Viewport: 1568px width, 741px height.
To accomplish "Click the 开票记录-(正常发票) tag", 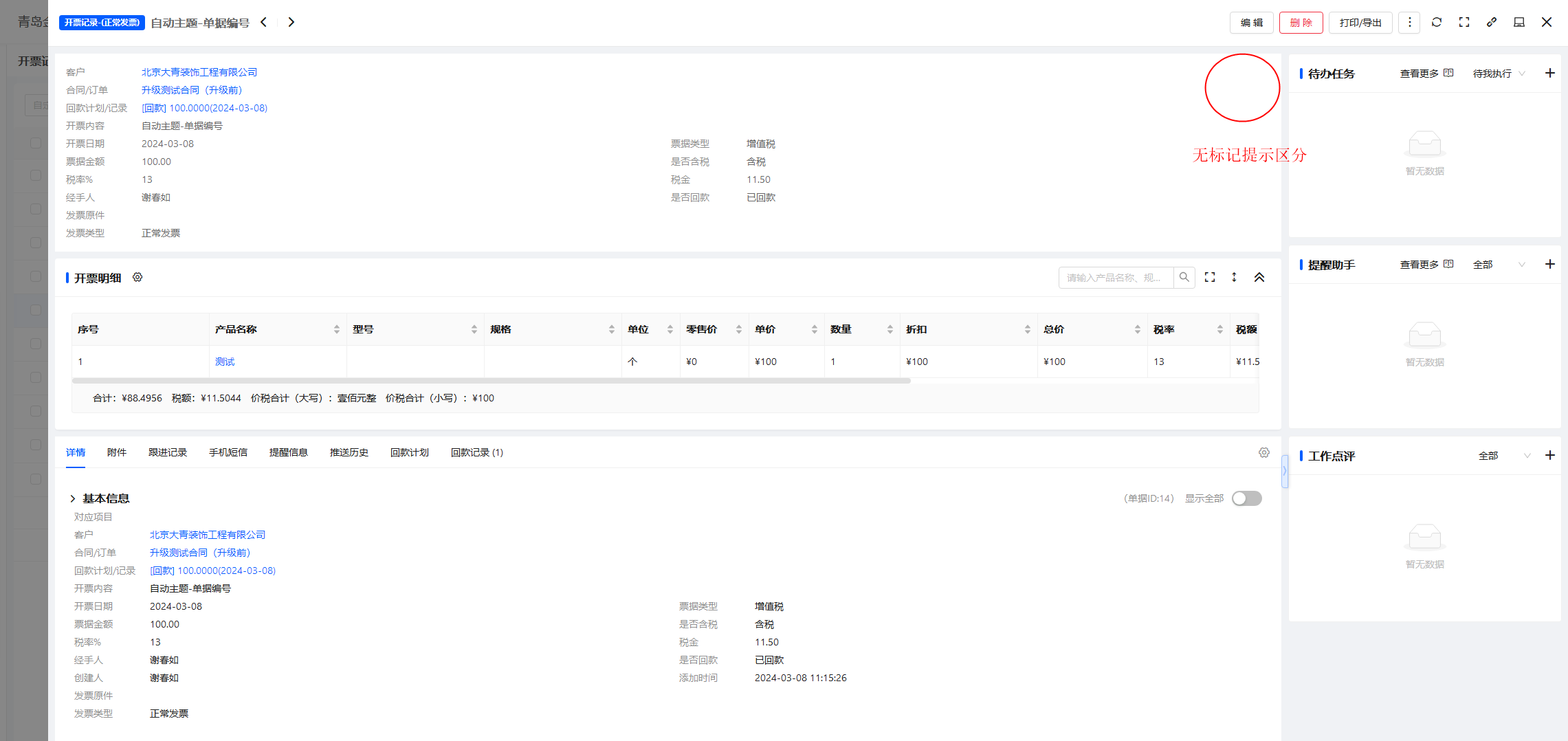I will (x=102, y=23).
